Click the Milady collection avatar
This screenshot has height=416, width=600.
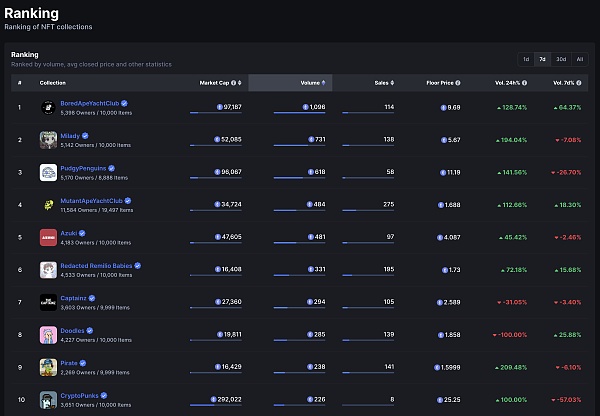48,140
